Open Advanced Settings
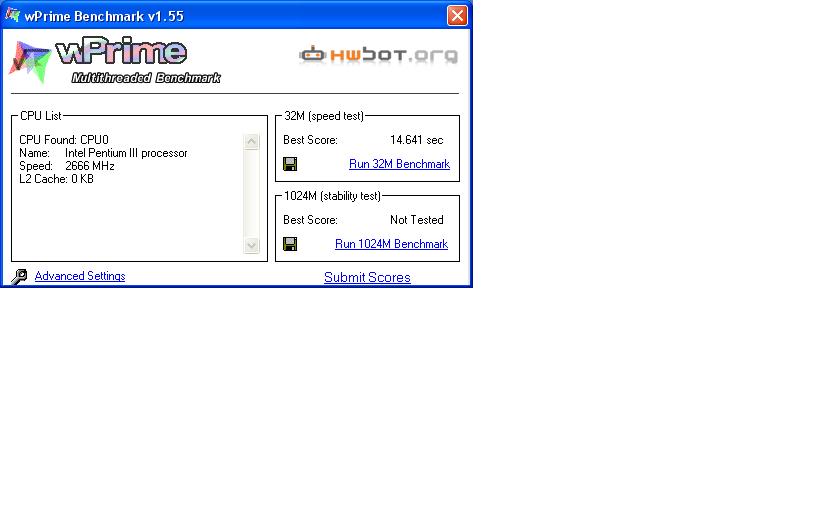The width and height of the screenshot is (840, 525). (x=80, y=276)
